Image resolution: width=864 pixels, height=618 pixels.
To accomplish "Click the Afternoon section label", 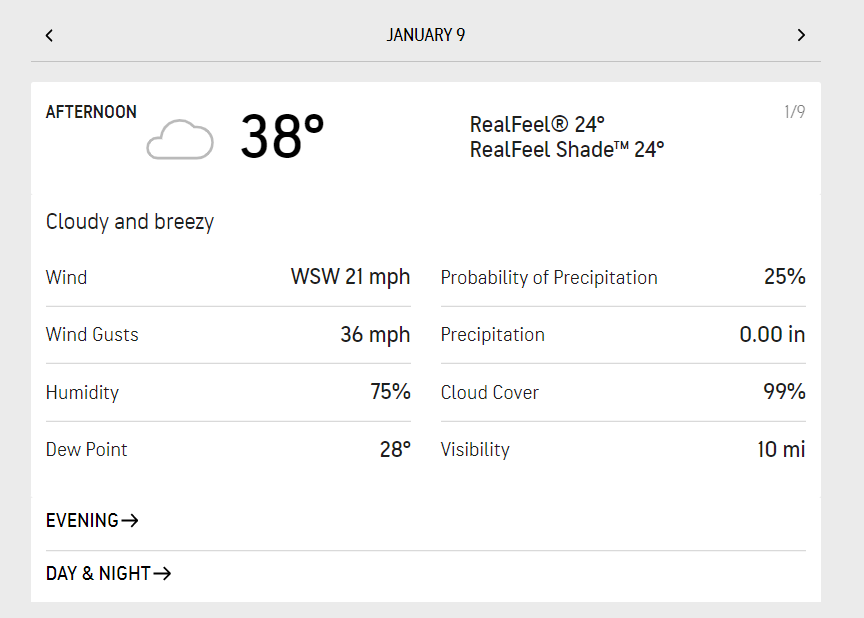I will 91,112.
